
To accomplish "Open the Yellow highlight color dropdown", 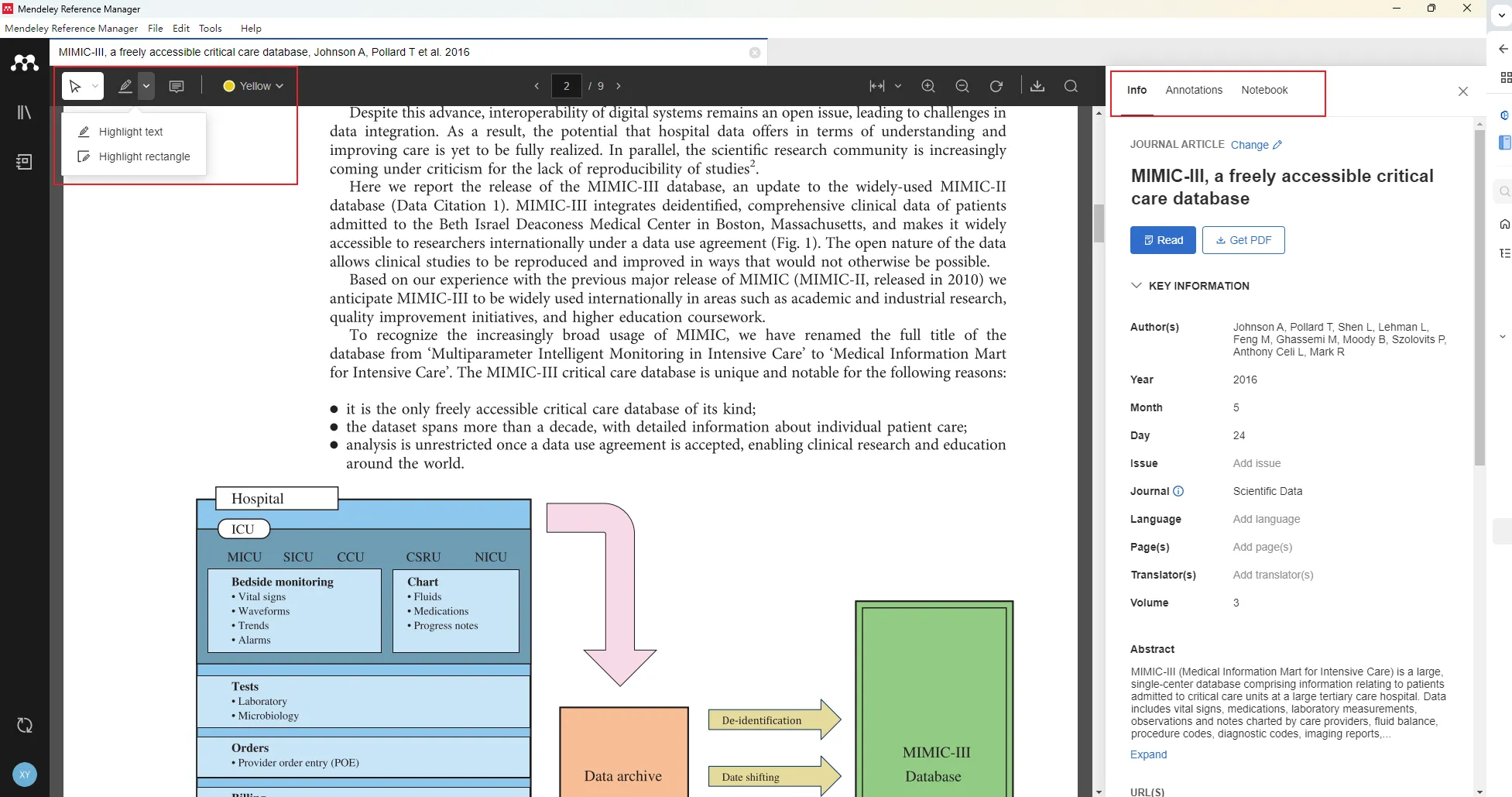I will pos(253,86).
